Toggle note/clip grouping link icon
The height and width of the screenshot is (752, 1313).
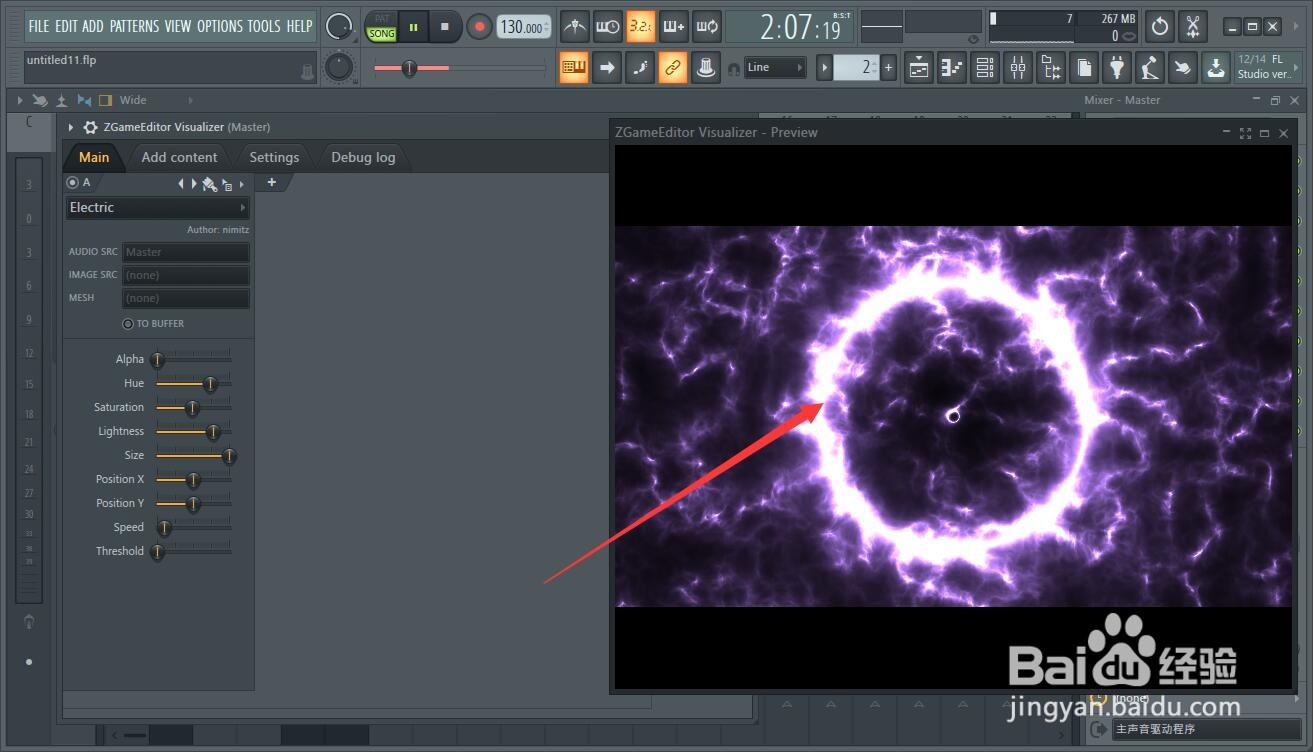673,68
